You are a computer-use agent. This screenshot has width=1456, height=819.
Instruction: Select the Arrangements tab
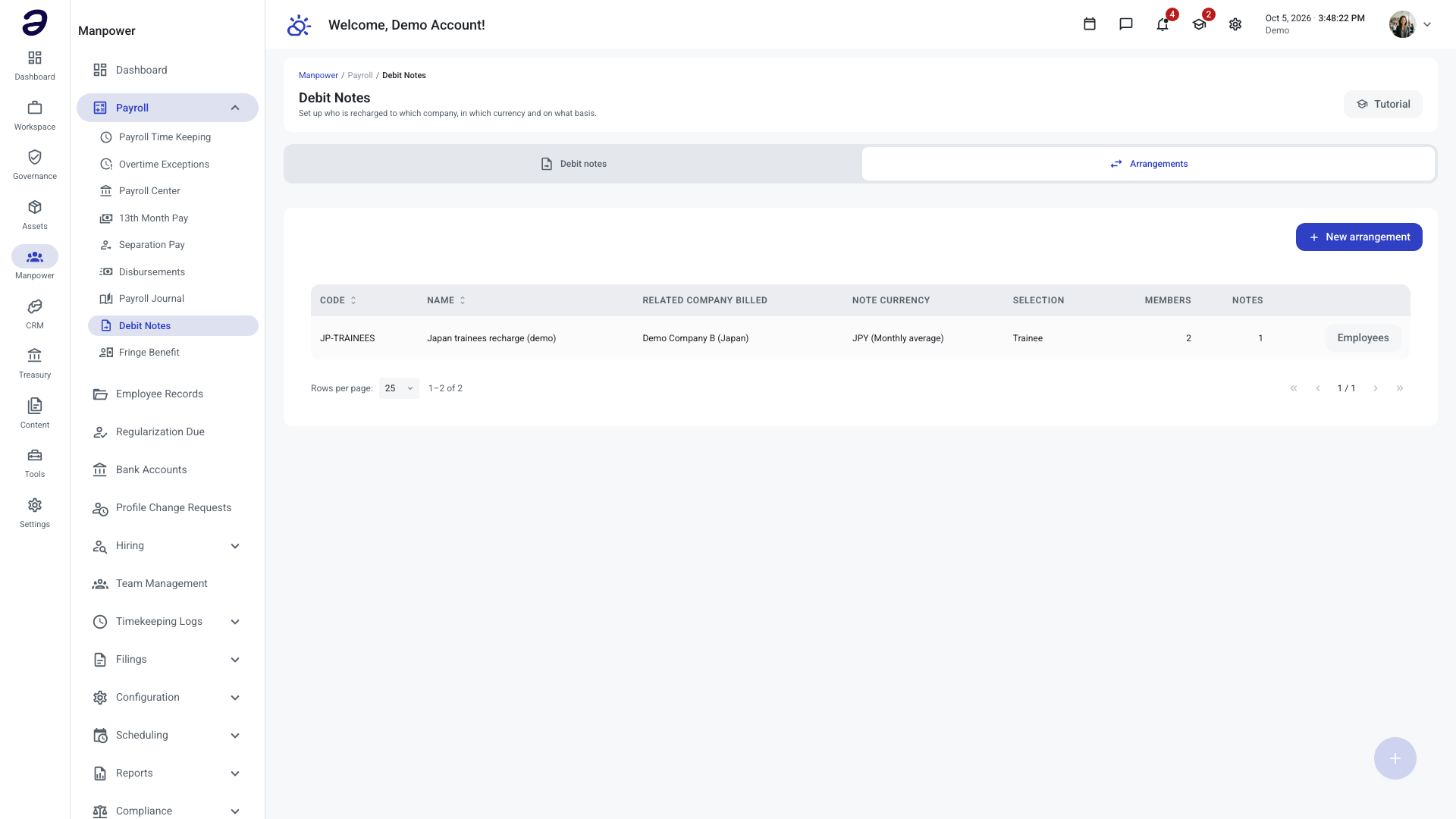point(1148,164)
